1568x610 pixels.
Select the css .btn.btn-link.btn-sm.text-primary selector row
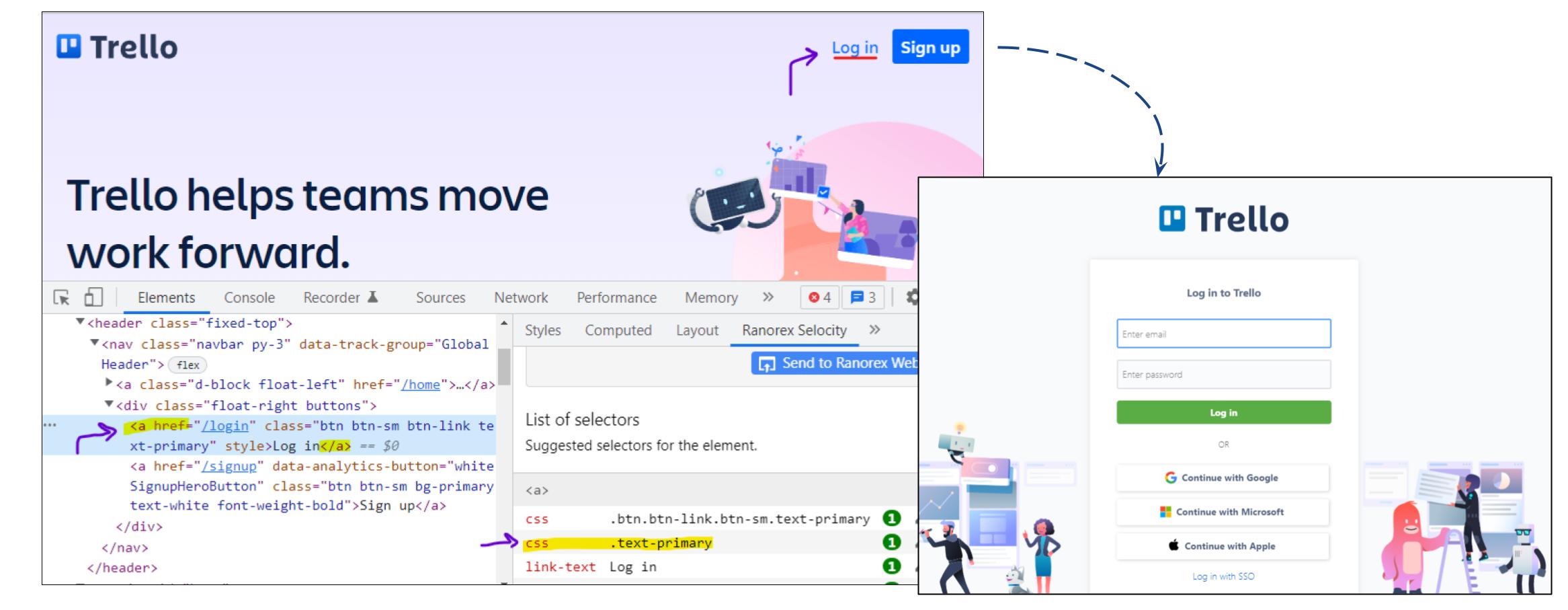click(x=714, y=519)
